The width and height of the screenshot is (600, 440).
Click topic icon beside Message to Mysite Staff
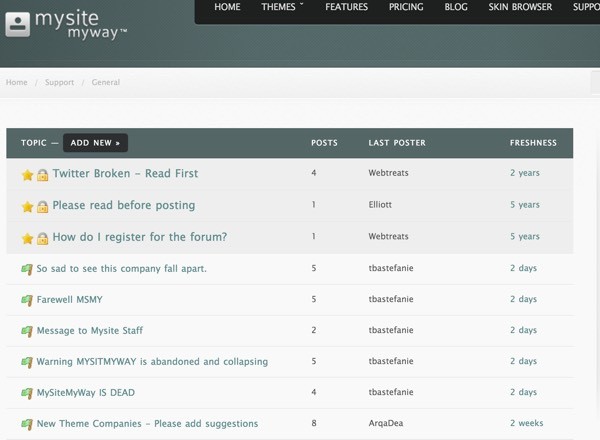[27, 331]
